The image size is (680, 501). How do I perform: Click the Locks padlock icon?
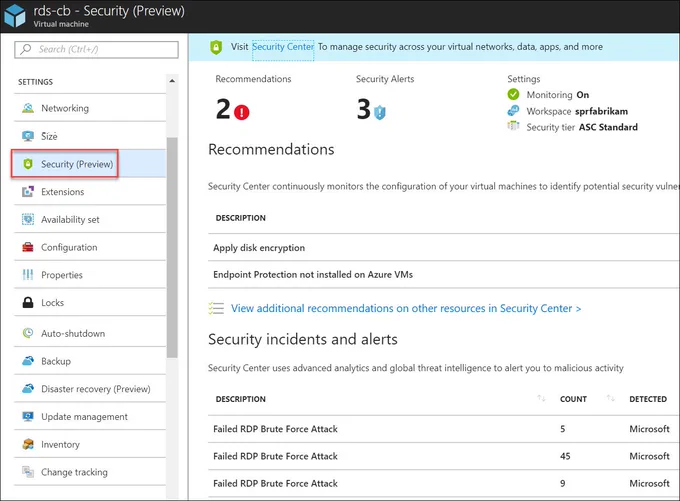[x=28, y=302]
